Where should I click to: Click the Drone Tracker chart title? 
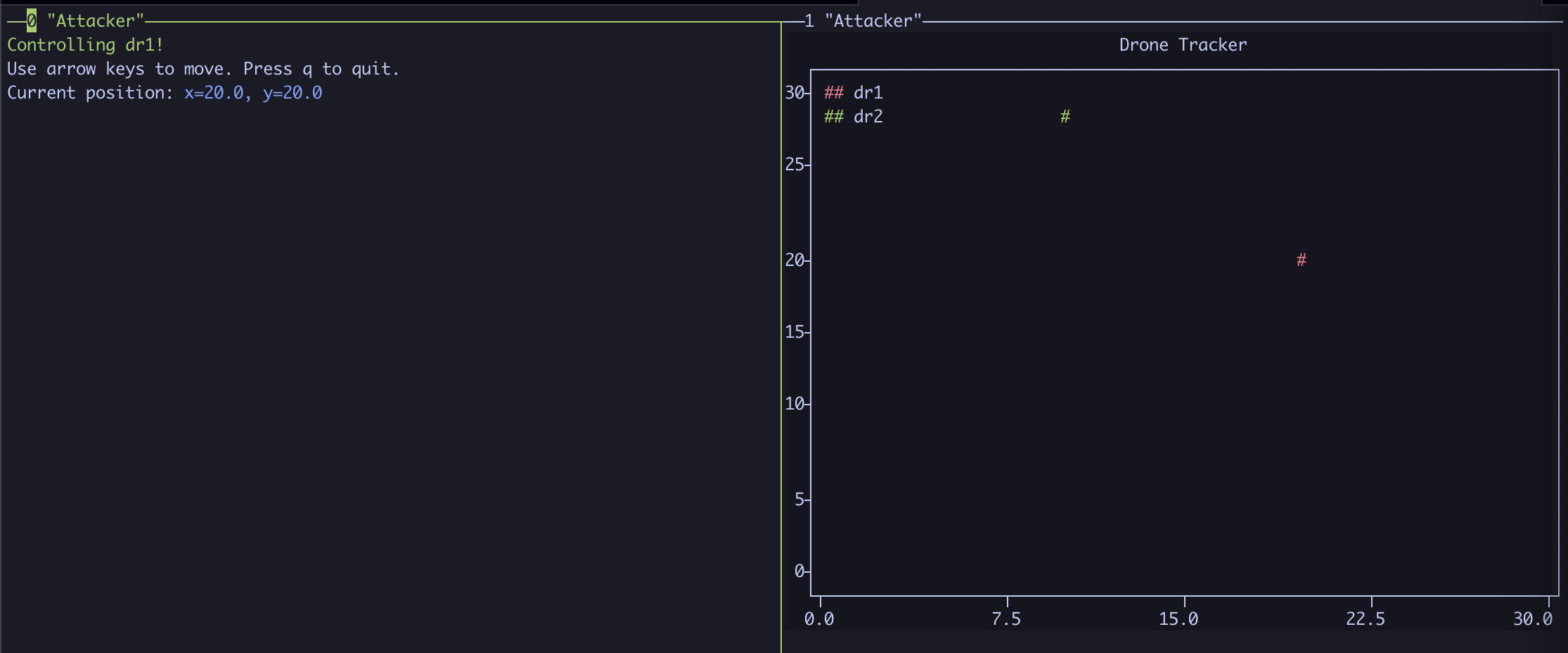click(1183, 45)
